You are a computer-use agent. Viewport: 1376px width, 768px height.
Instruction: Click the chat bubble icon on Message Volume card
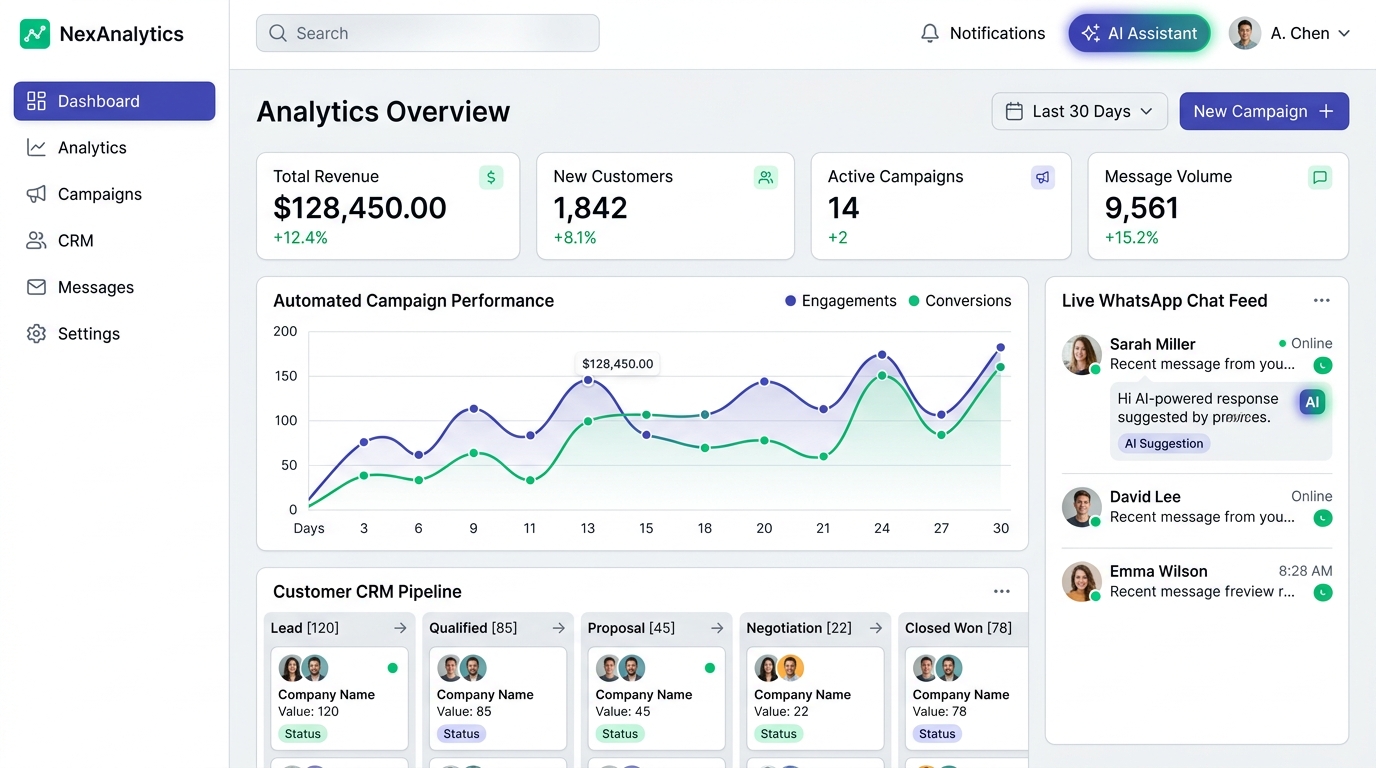(1320, 178)
